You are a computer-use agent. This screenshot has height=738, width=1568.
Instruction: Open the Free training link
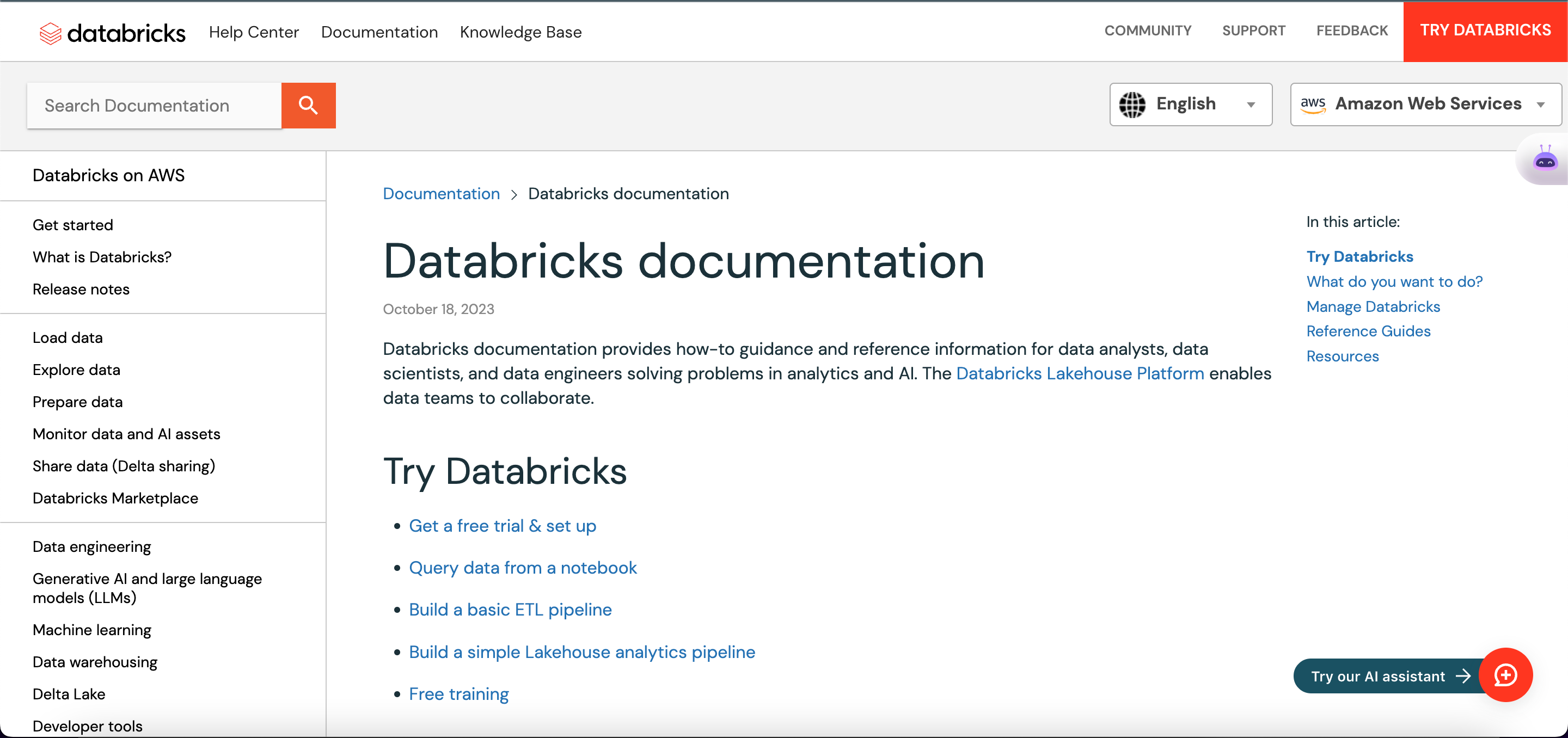459,693
